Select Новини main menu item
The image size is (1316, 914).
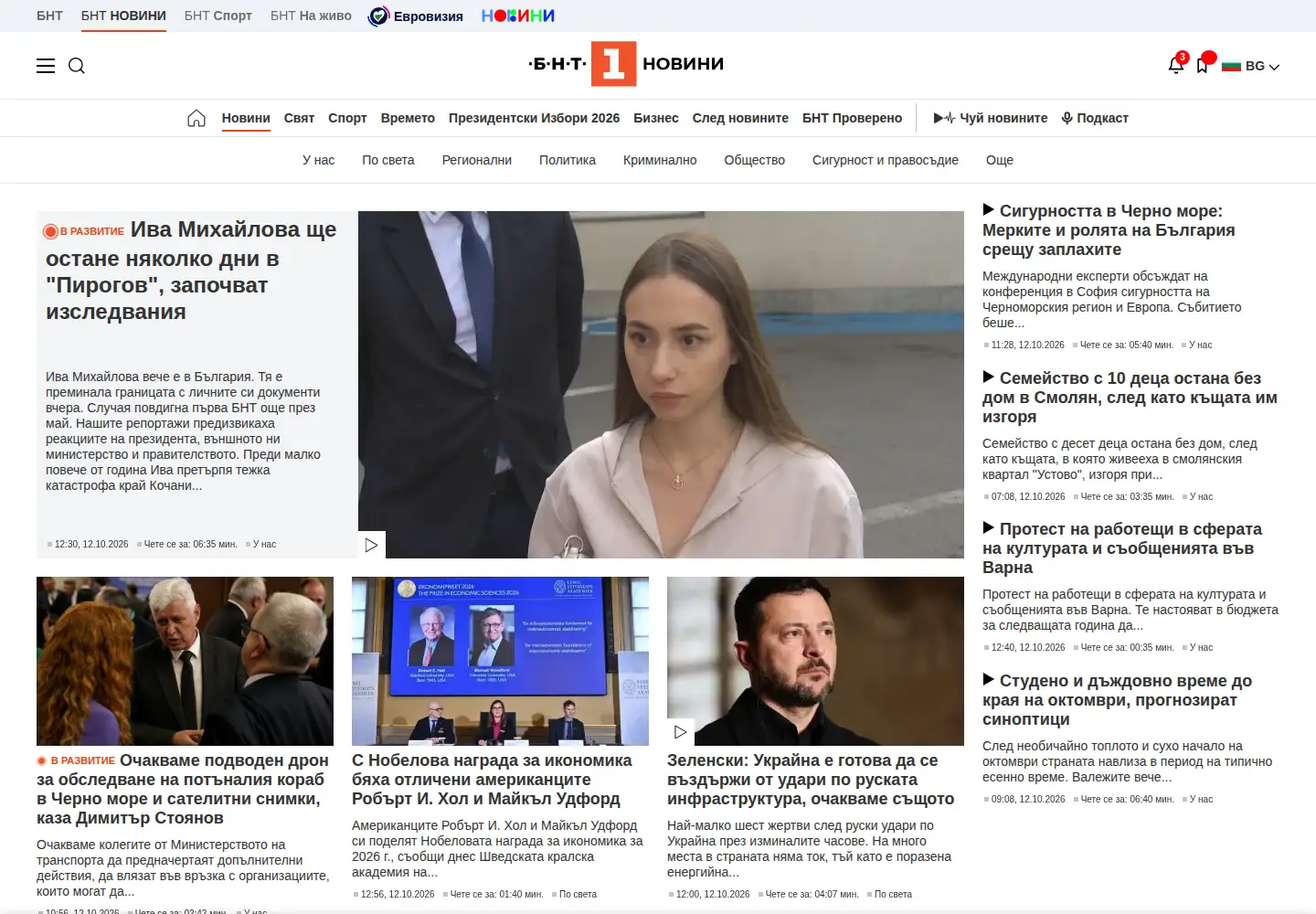pos(246,118)
